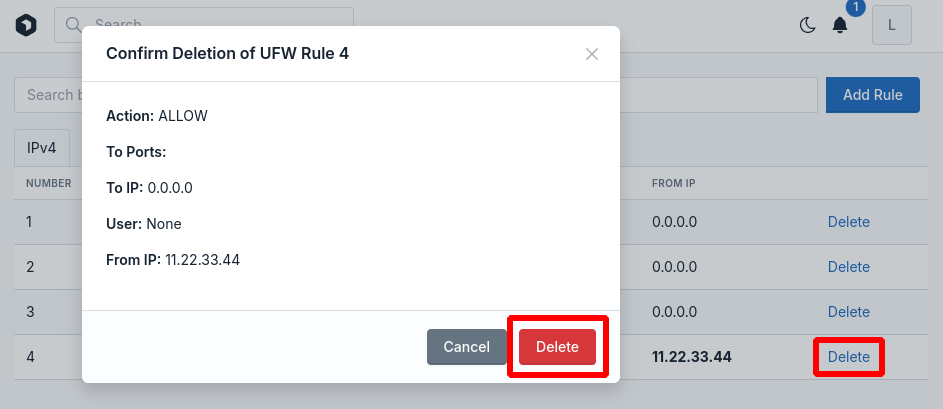Confirm deletion with the red Delete button
Image resolution: width=943 pixels, height=409 pixels.
pyautogui.click(x=558, y=347)
